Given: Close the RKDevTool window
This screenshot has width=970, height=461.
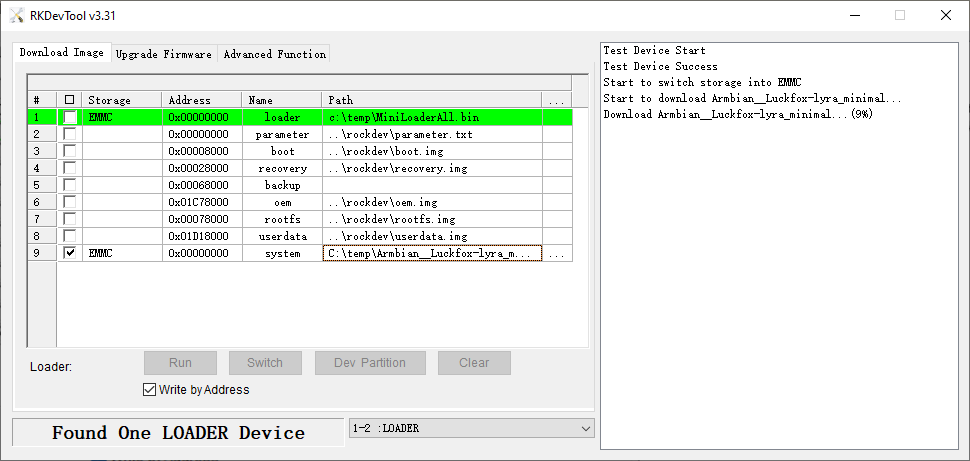Looking at the screenshot, I should click(x=945, y=15).
